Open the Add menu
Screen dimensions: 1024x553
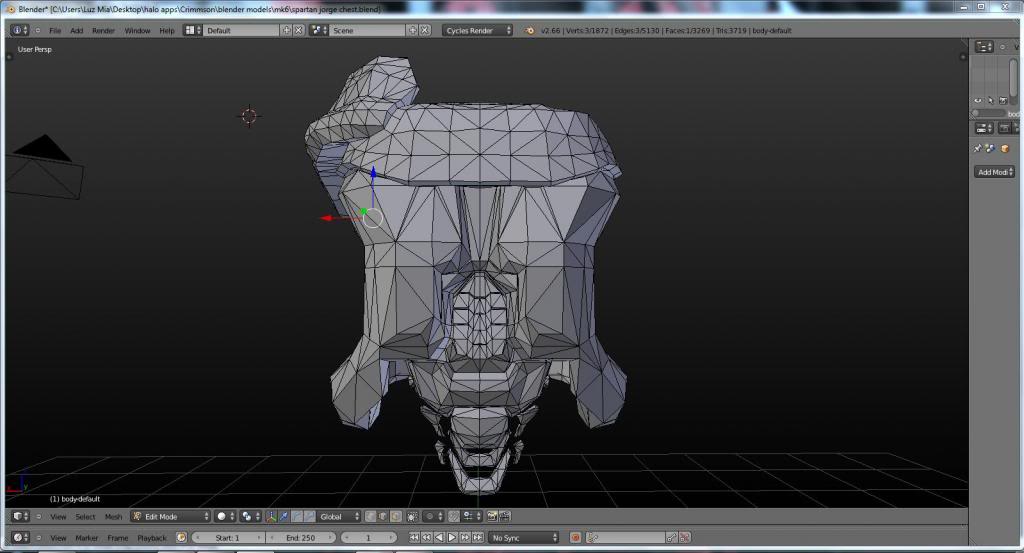click(76, 31)
